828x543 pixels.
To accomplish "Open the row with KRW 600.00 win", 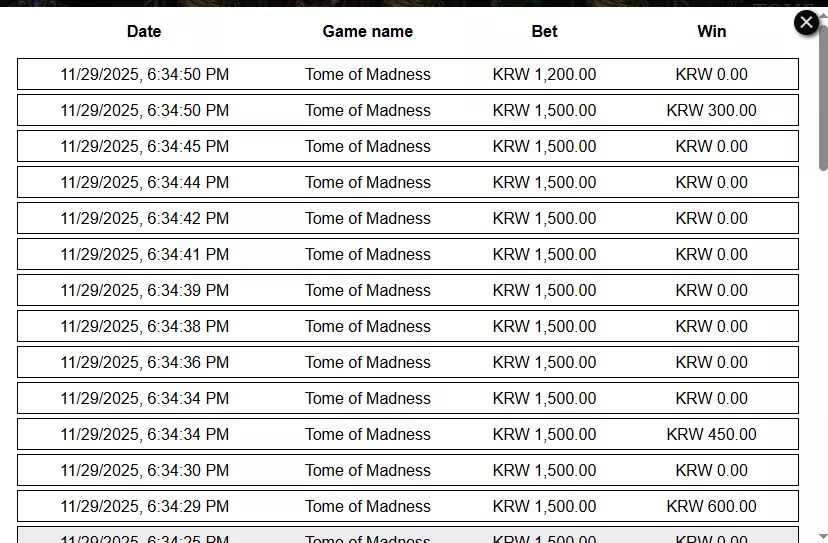I will pyautogui.click(x=408, y=505).
